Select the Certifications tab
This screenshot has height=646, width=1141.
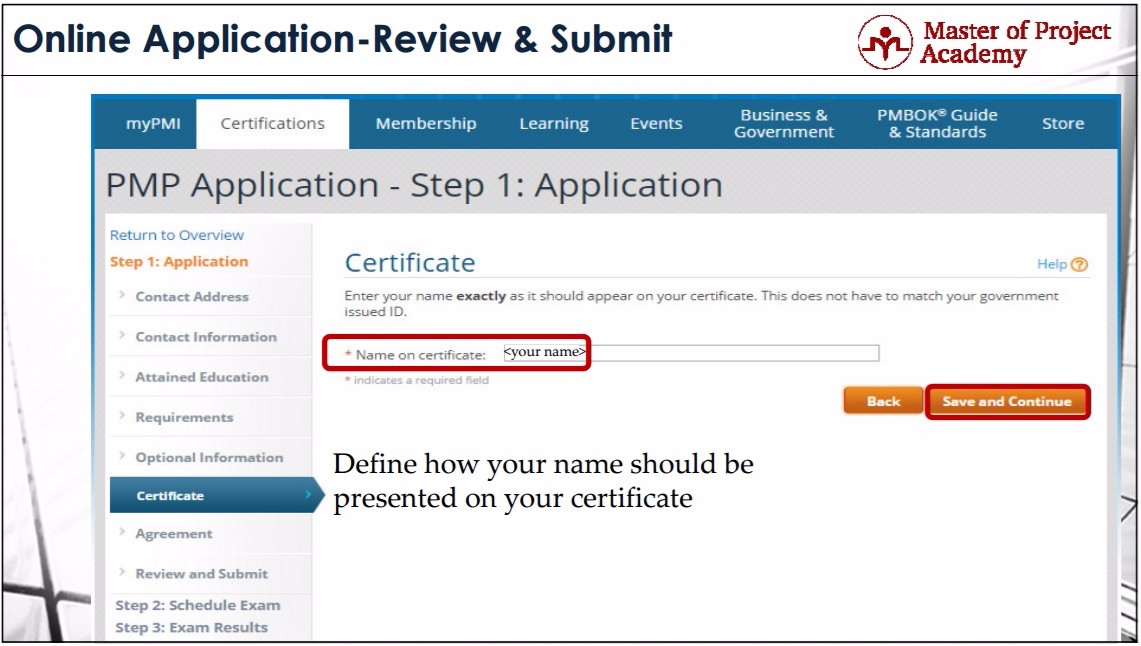(x=273, y=124)
